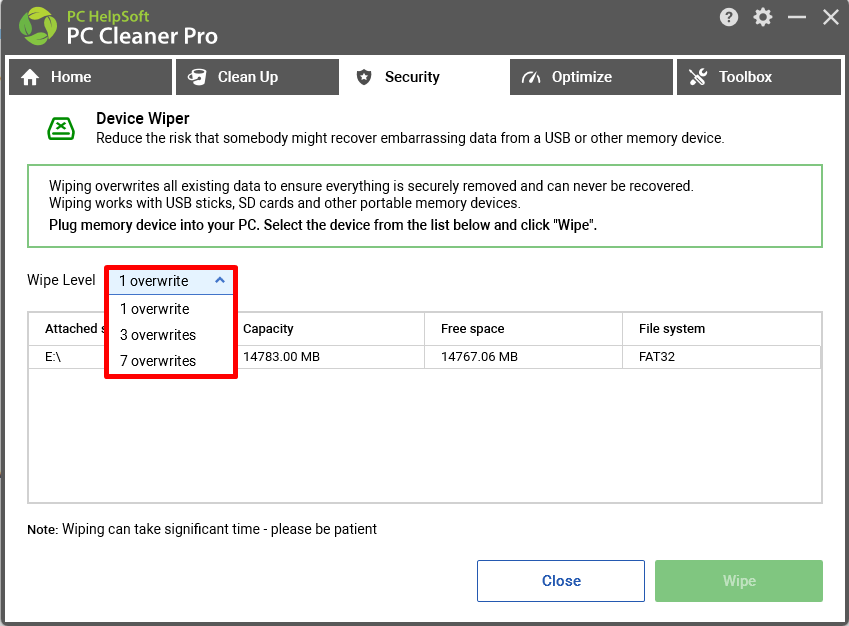
Task: Open the help question mark icon
Action: click(729, 17)
